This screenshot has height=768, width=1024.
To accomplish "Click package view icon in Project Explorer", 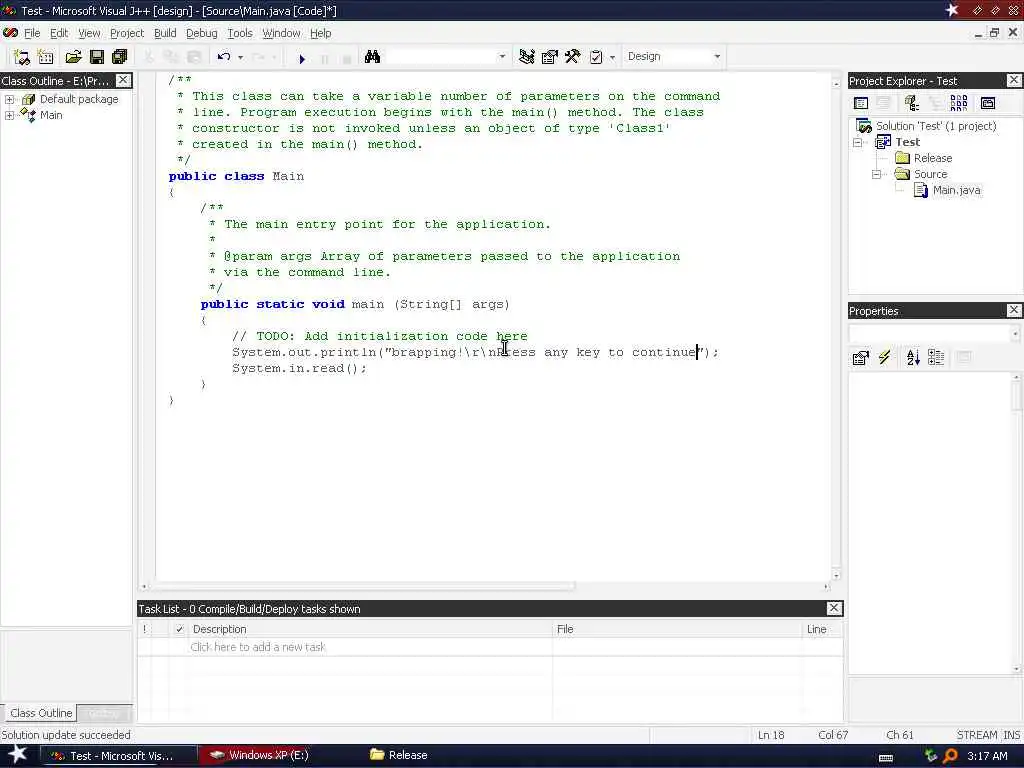I will pos(912,103).
